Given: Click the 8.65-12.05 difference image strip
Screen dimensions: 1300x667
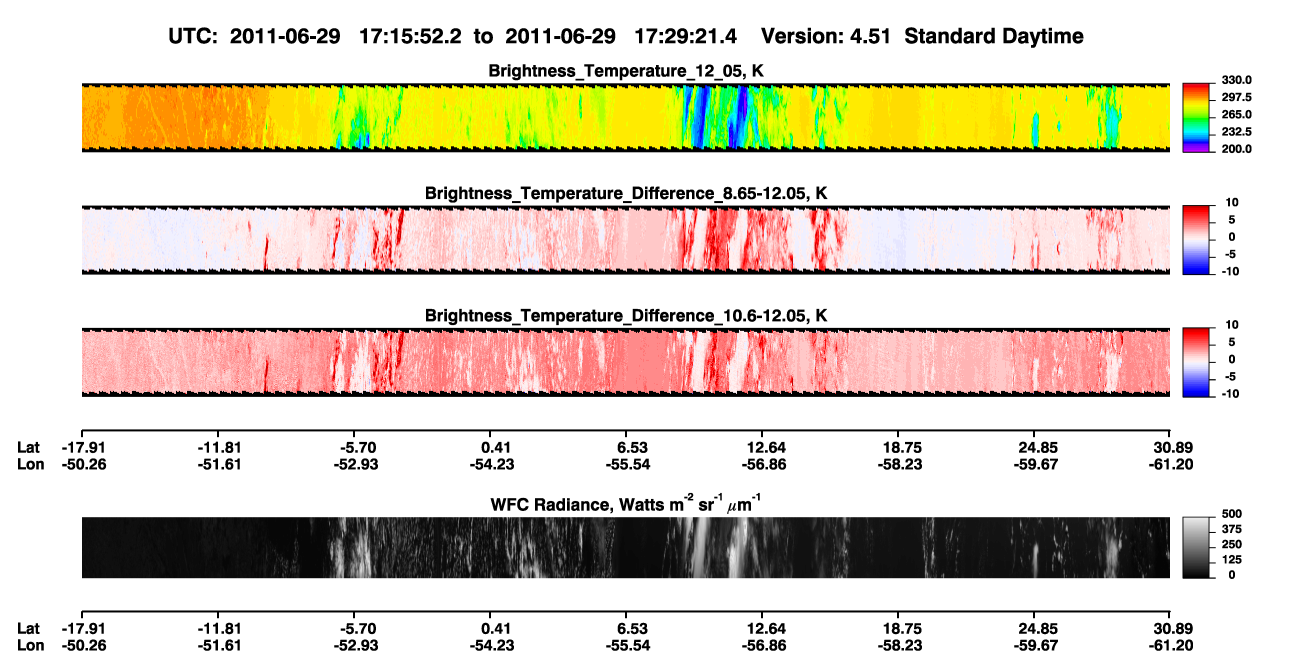Looking at the screenshot, I should [625, 240].
